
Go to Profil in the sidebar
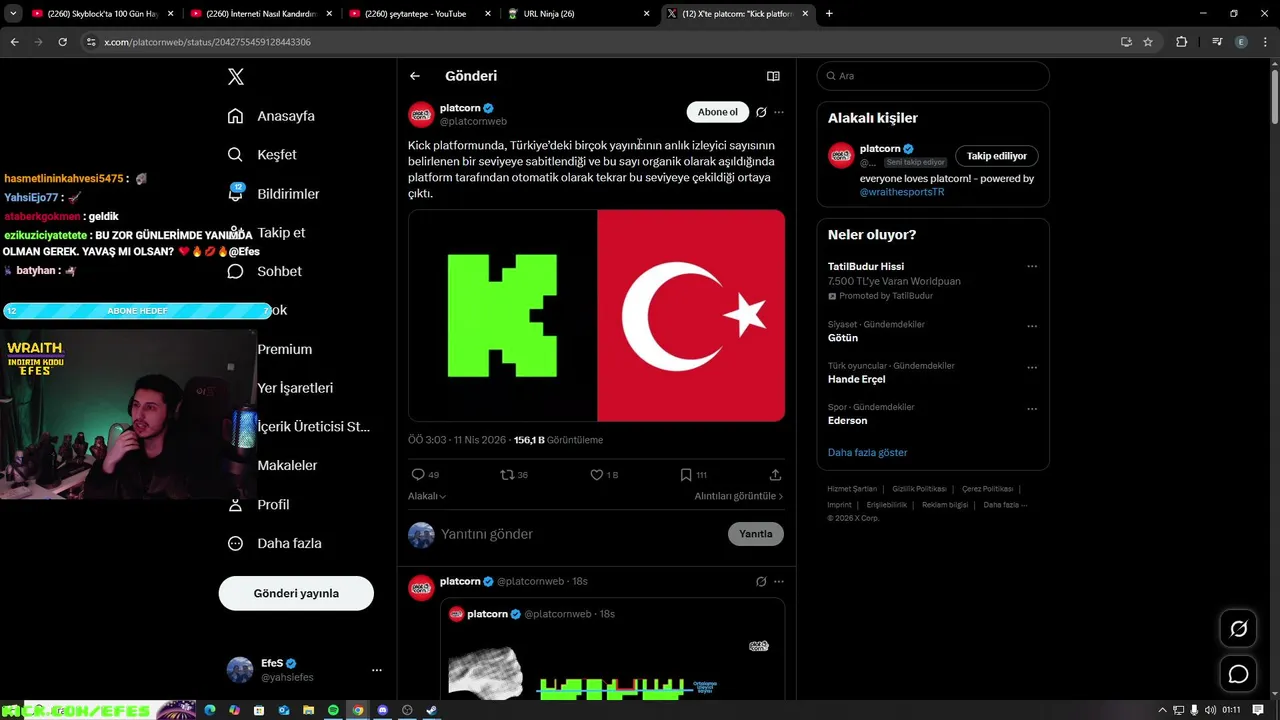click(x=258, y=504)
